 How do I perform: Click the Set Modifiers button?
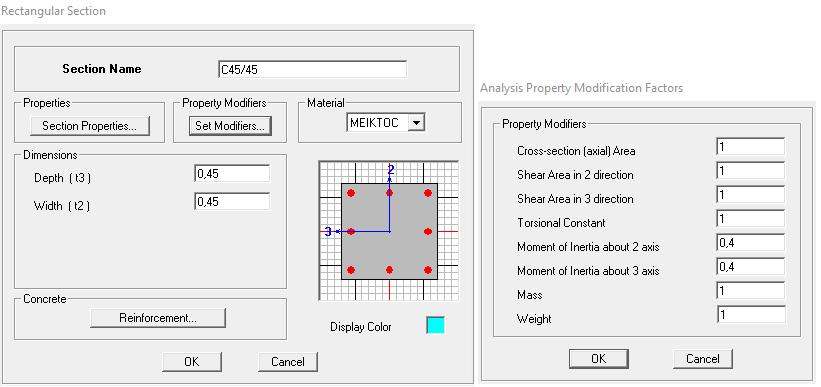[230, 126]
